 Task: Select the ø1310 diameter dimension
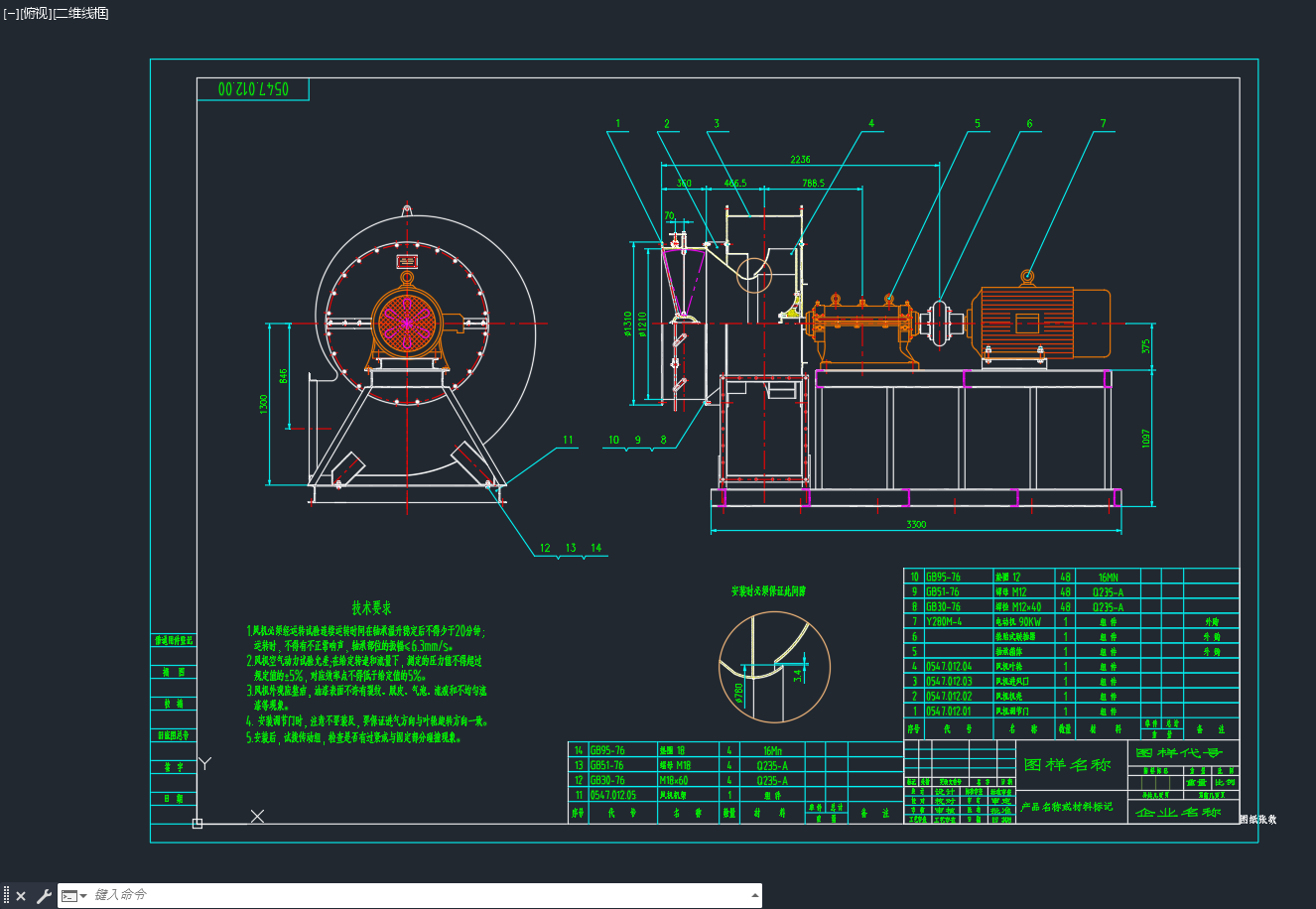coord(627,324)
